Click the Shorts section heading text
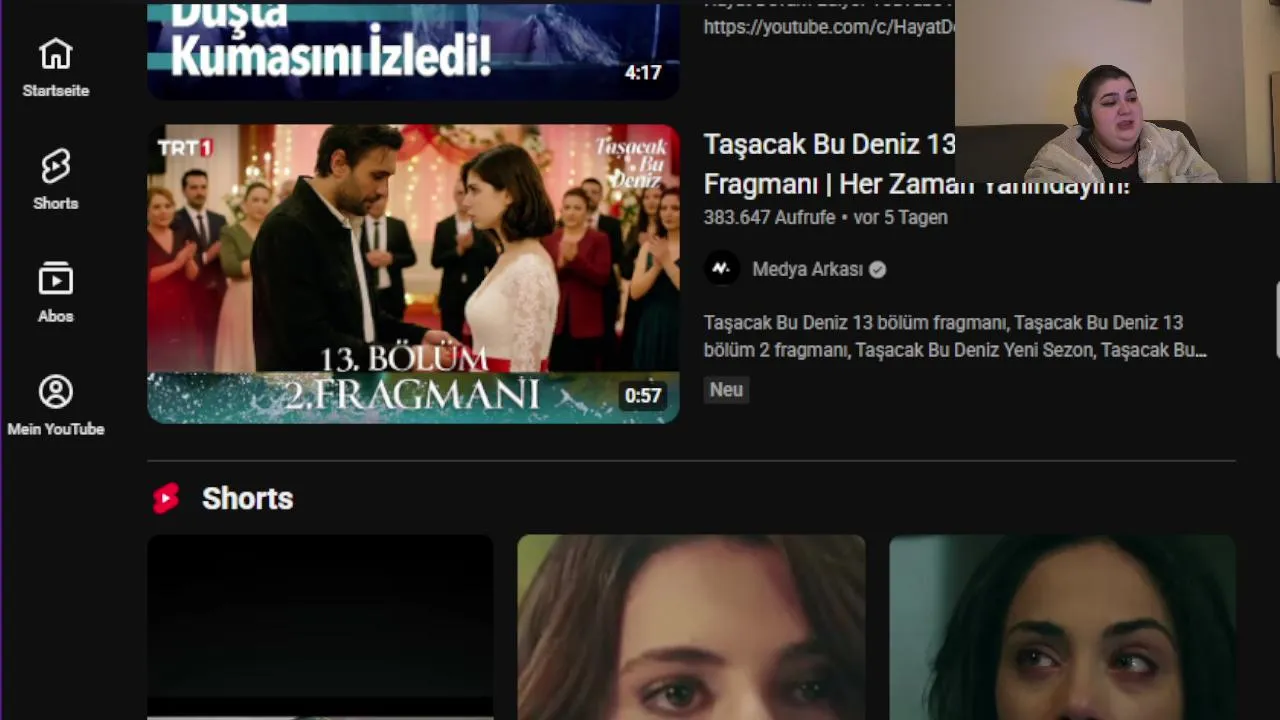This screenshot has height=720, width=1280. pyautogui.click(x=247, y=498)
